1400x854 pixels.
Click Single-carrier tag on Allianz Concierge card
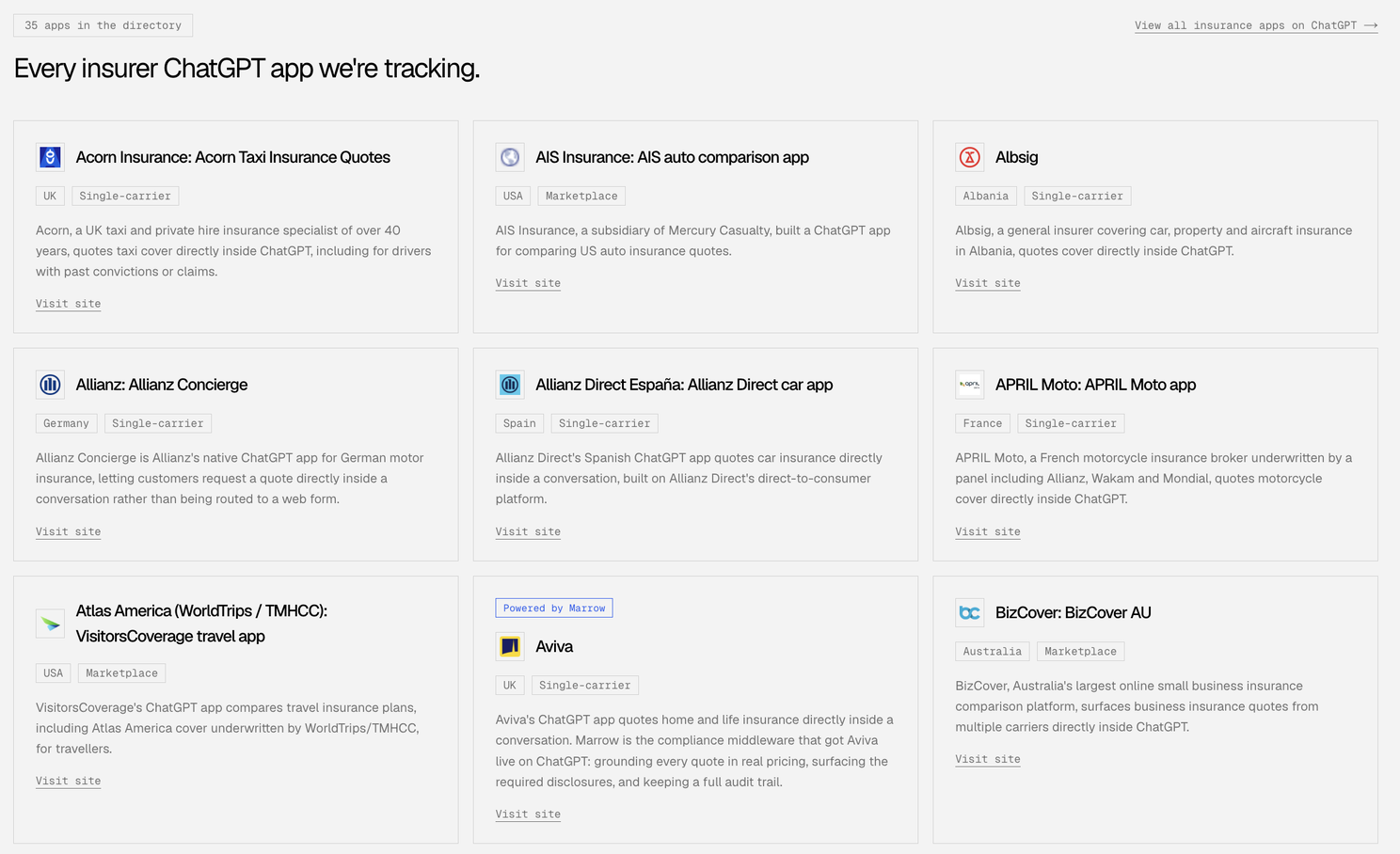(158, 423)
